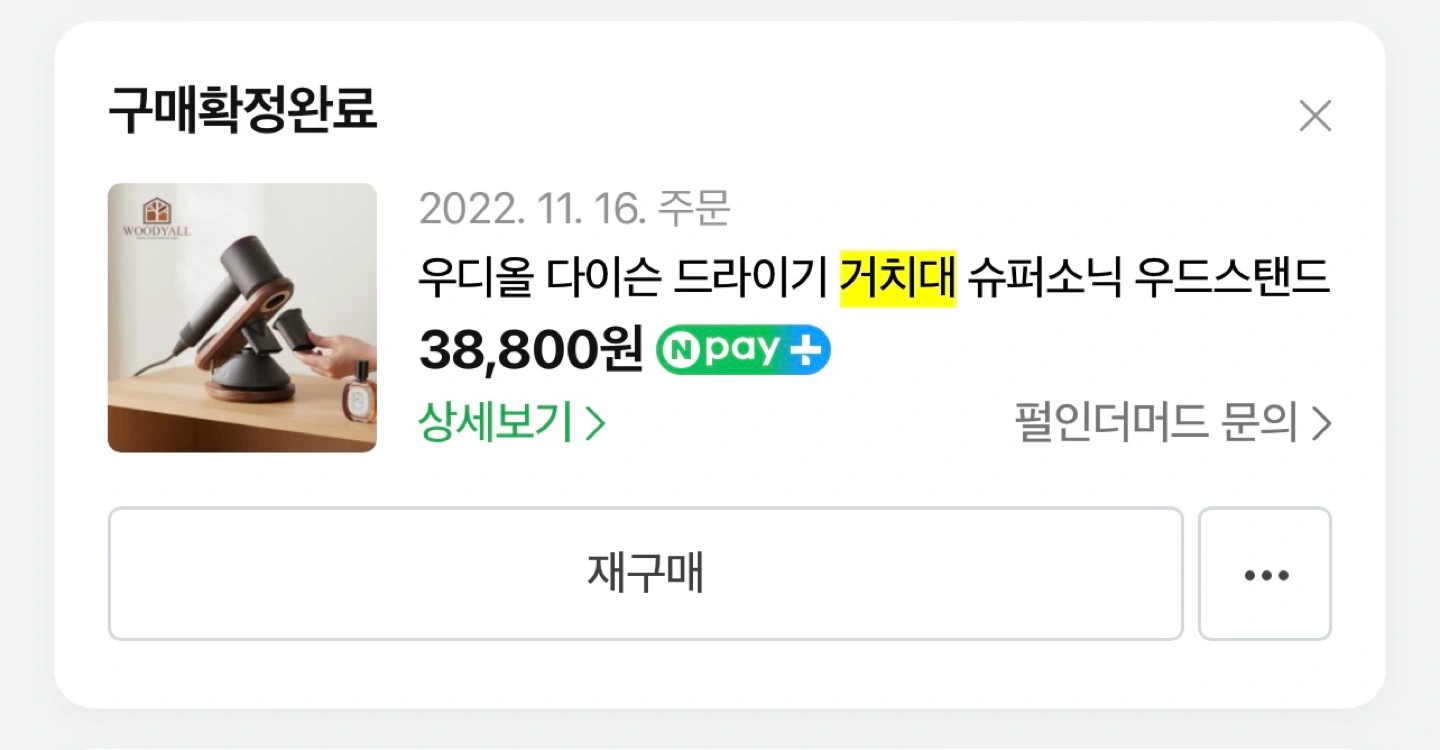Screen dimensions: 1440x750
Task: Click the plus symbol on the Npay badge
Action: [805, 351]
